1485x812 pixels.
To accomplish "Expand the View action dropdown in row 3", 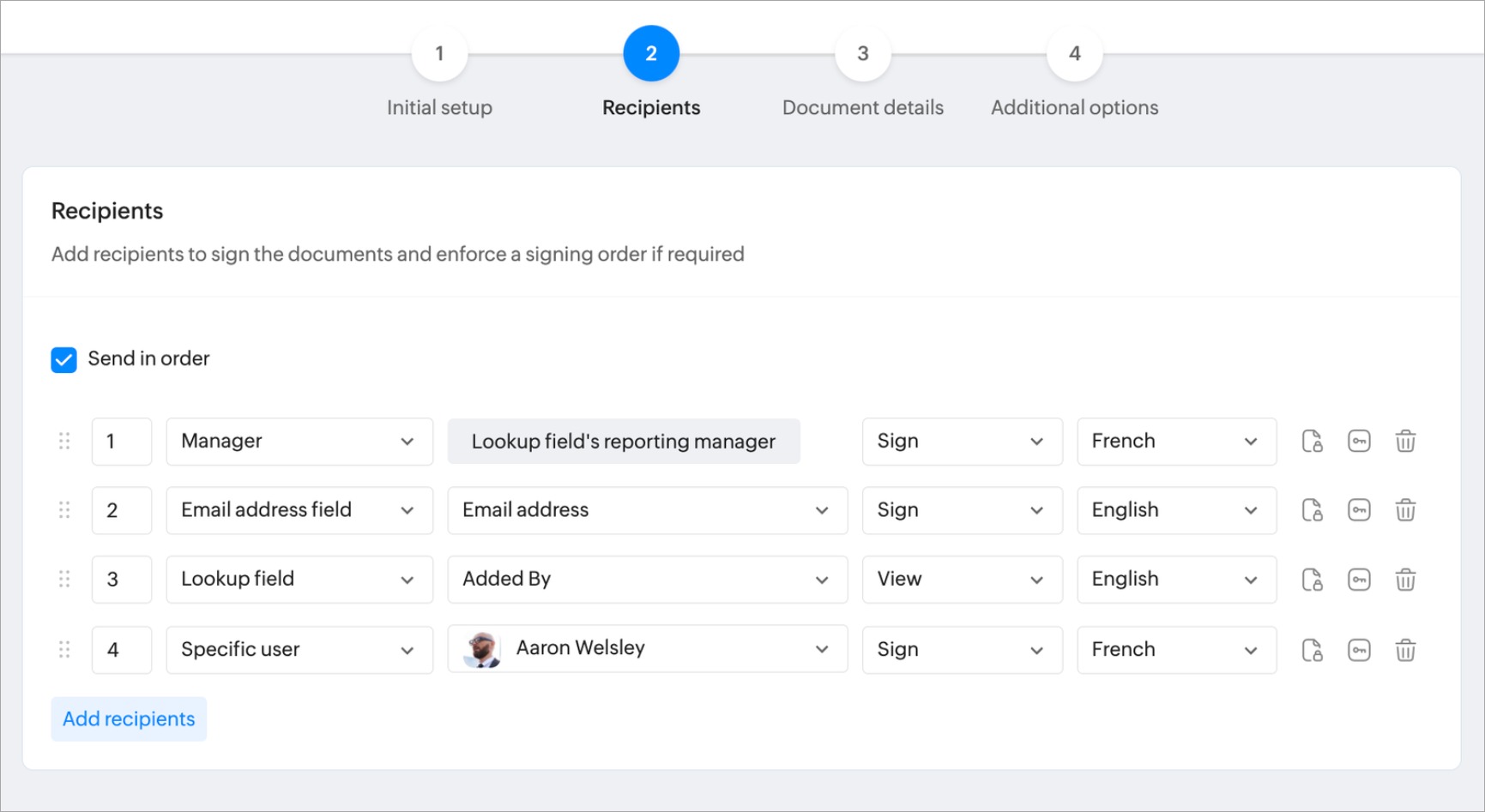I will pos(961,580).
